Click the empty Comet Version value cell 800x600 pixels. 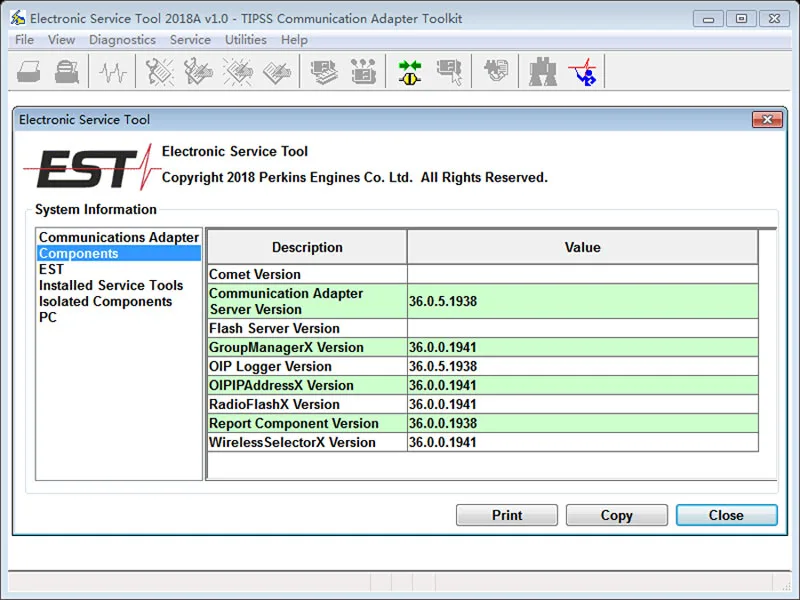pyautogui.click(x=583, y=274)
